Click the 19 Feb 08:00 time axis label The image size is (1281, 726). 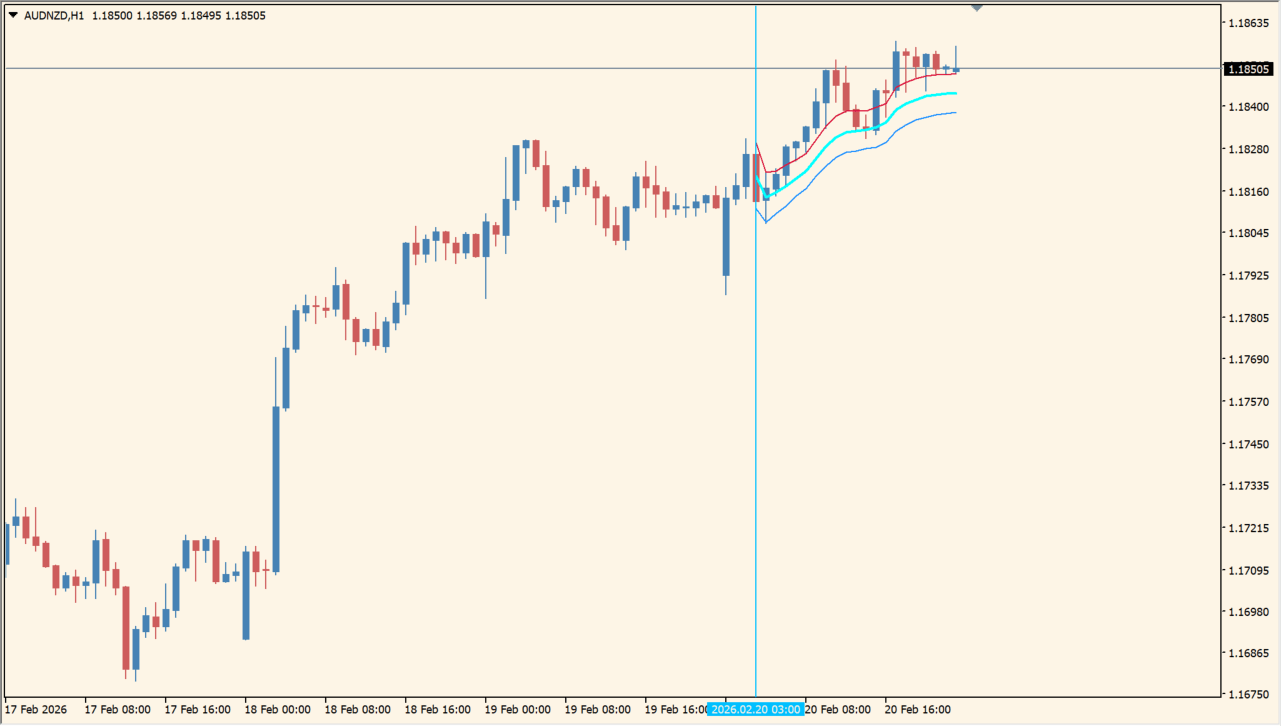point(598,710)
